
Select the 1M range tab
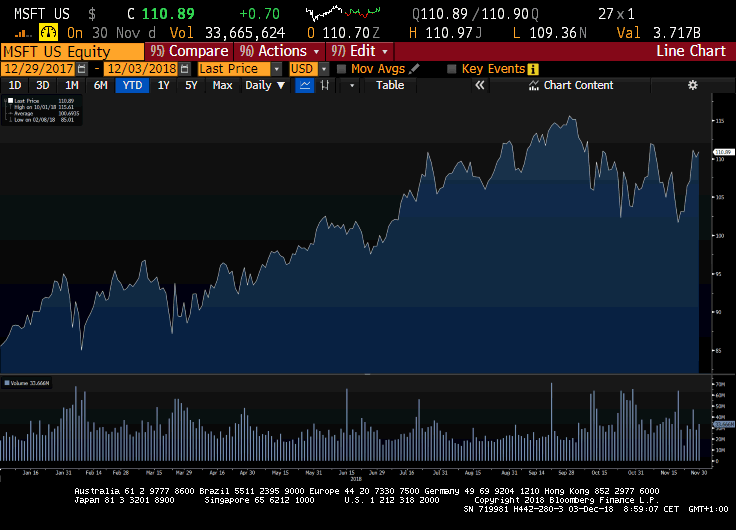point(71,85)
